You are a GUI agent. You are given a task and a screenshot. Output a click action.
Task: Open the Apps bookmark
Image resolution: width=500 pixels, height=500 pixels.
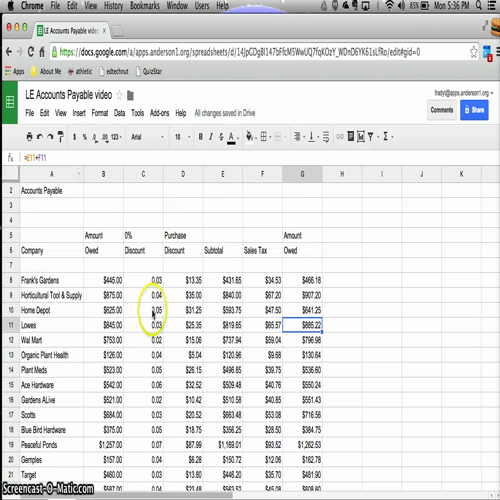coord(15,71)
